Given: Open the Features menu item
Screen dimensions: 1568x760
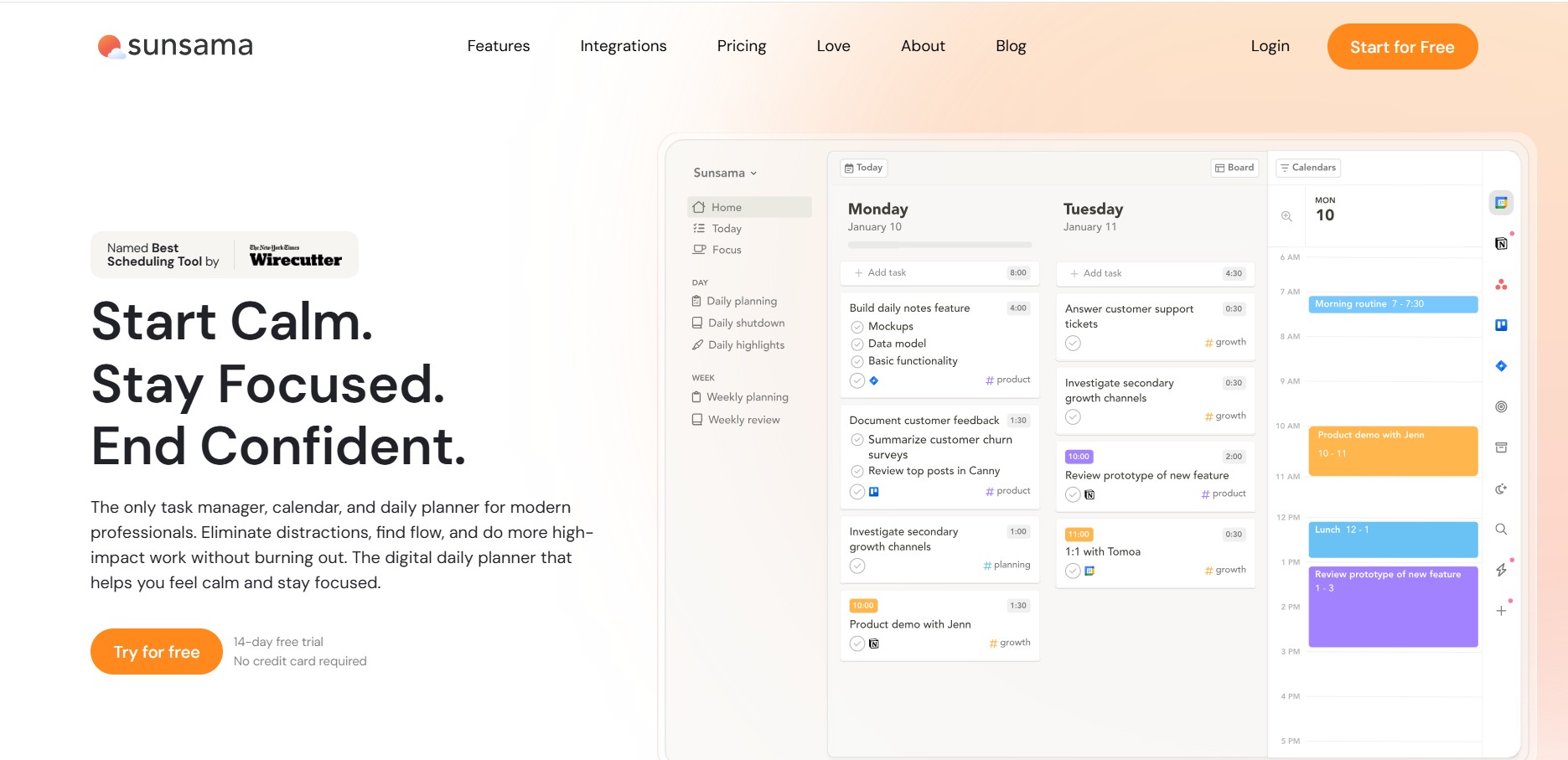Looking at the screenshot, I should 499,46.
